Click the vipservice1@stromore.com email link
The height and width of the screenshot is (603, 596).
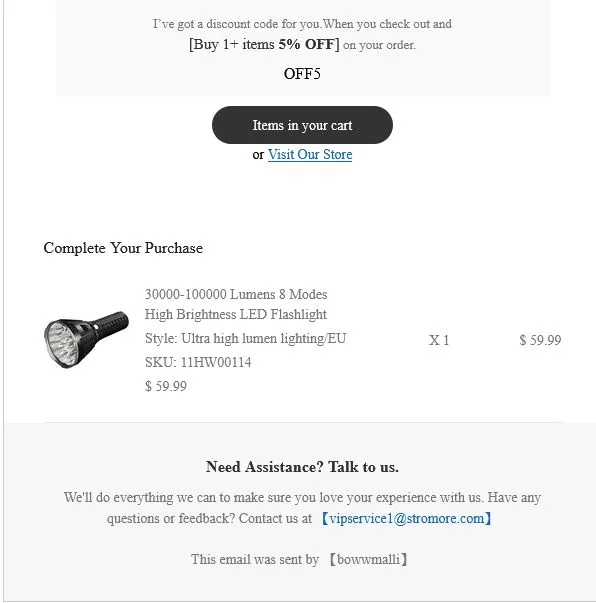pyautogui.click(x=407, y=518)
